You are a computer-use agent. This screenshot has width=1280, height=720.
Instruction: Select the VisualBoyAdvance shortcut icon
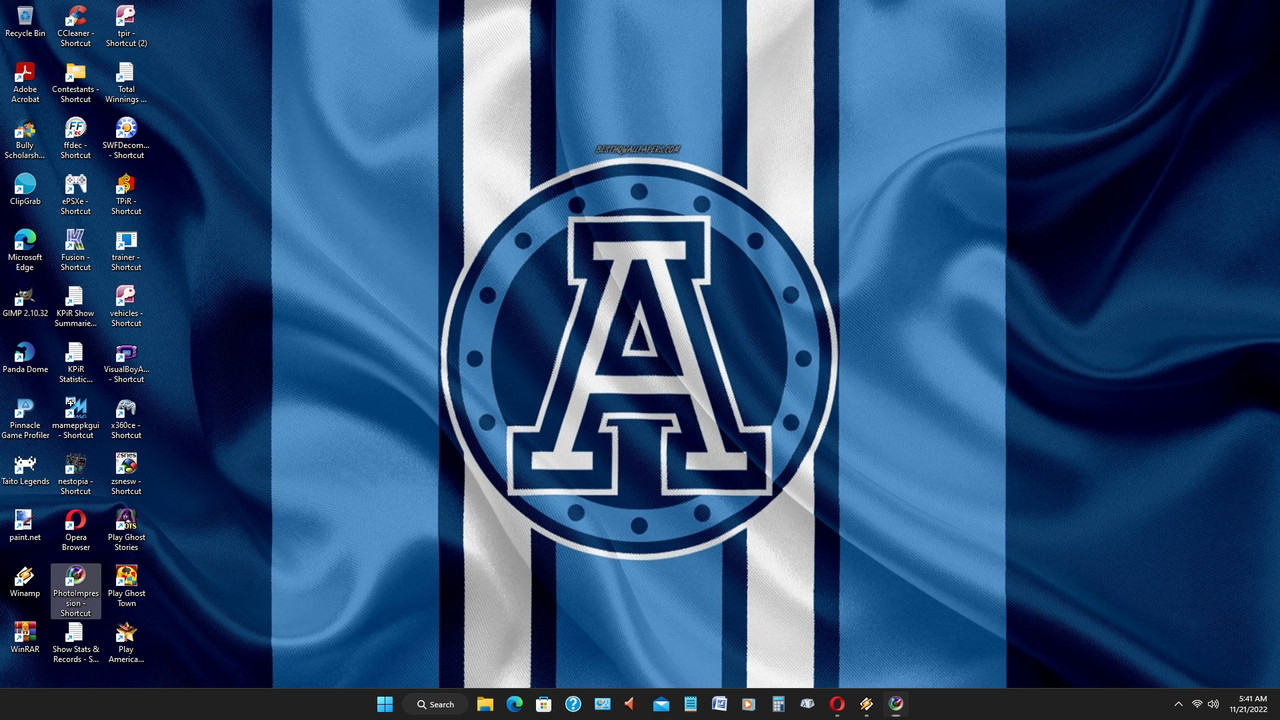(126, 363)
